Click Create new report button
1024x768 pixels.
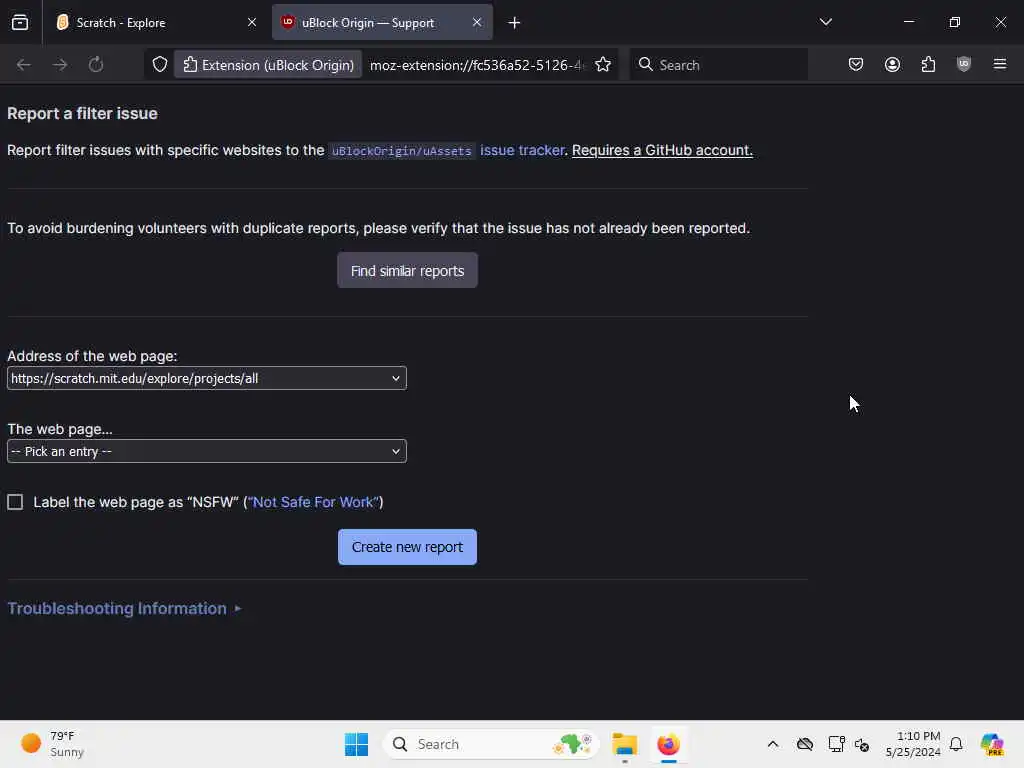[x=408, y=547]
